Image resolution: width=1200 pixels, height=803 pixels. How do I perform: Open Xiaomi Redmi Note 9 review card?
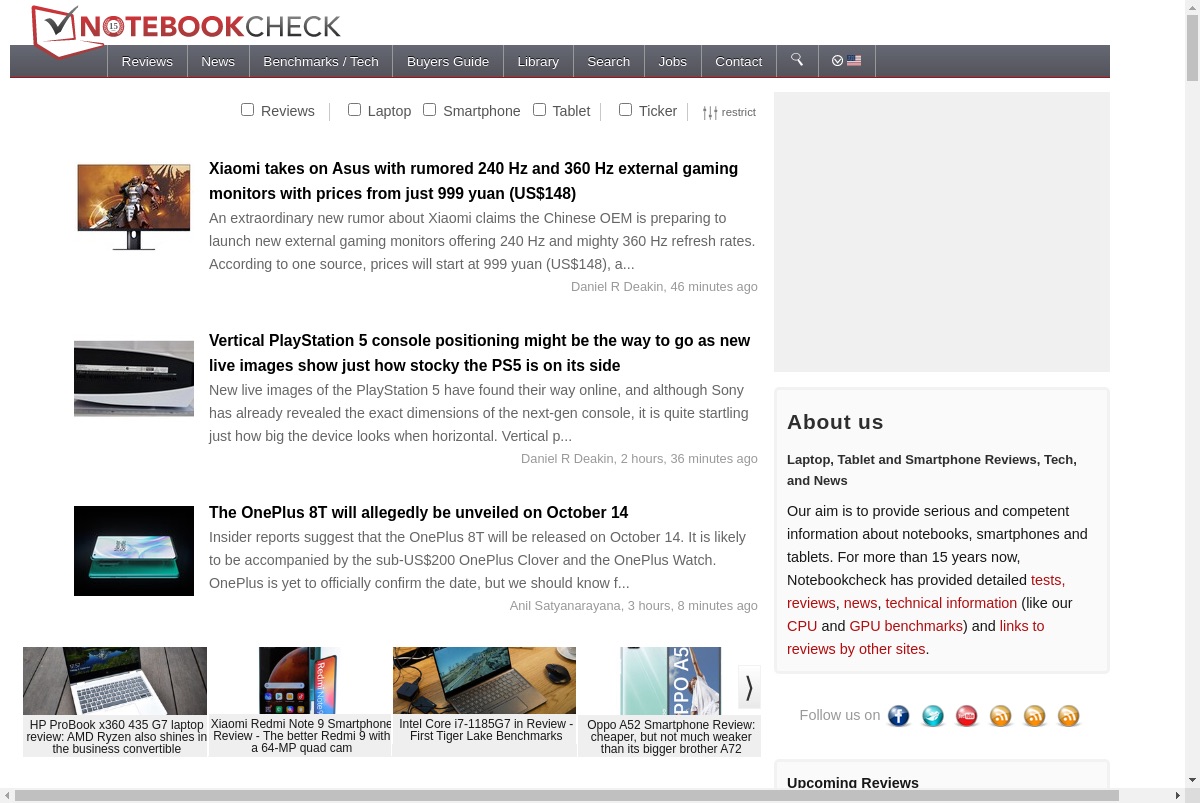click(x=300, y=701)
